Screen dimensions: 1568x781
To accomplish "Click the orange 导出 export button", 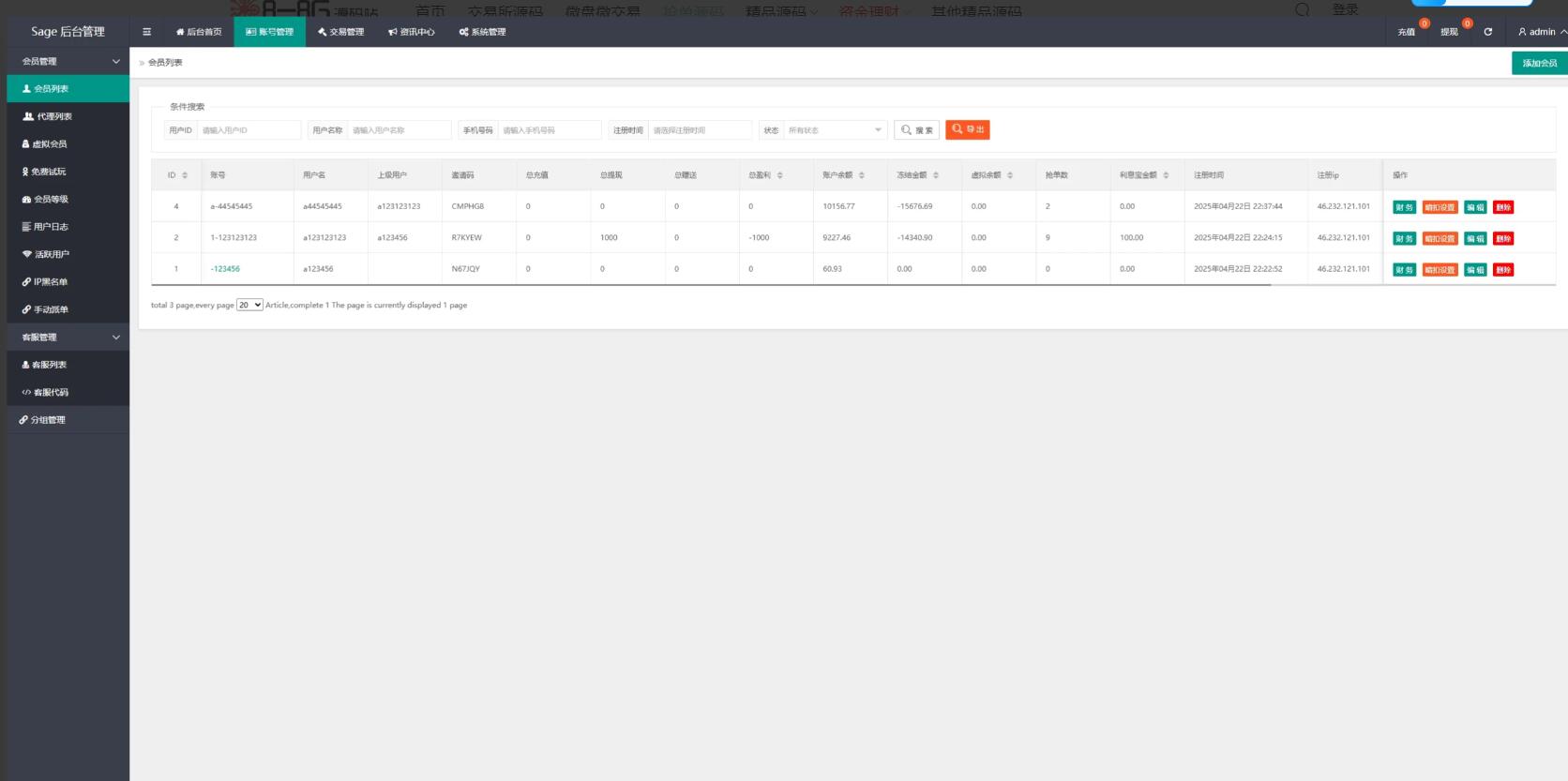I will [x=968, y=129].
